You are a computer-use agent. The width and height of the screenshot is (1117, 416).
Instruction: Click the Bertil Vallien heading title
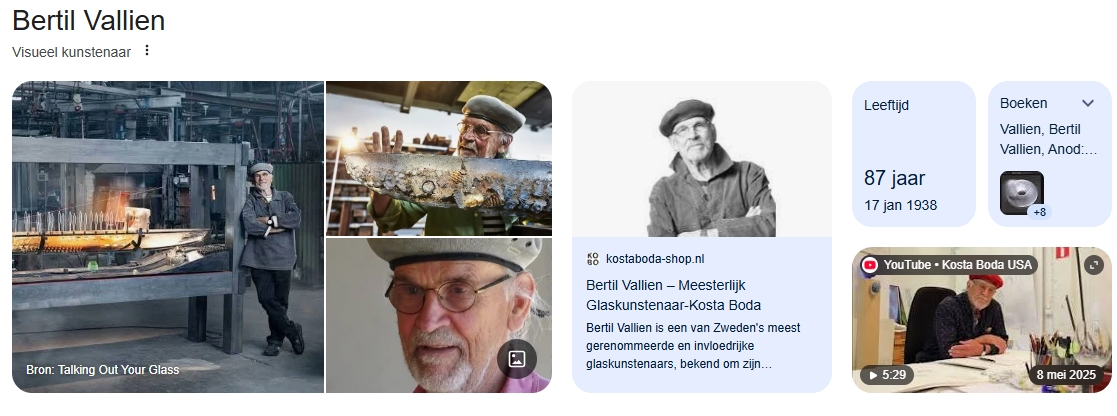click(x=88, y=21)
